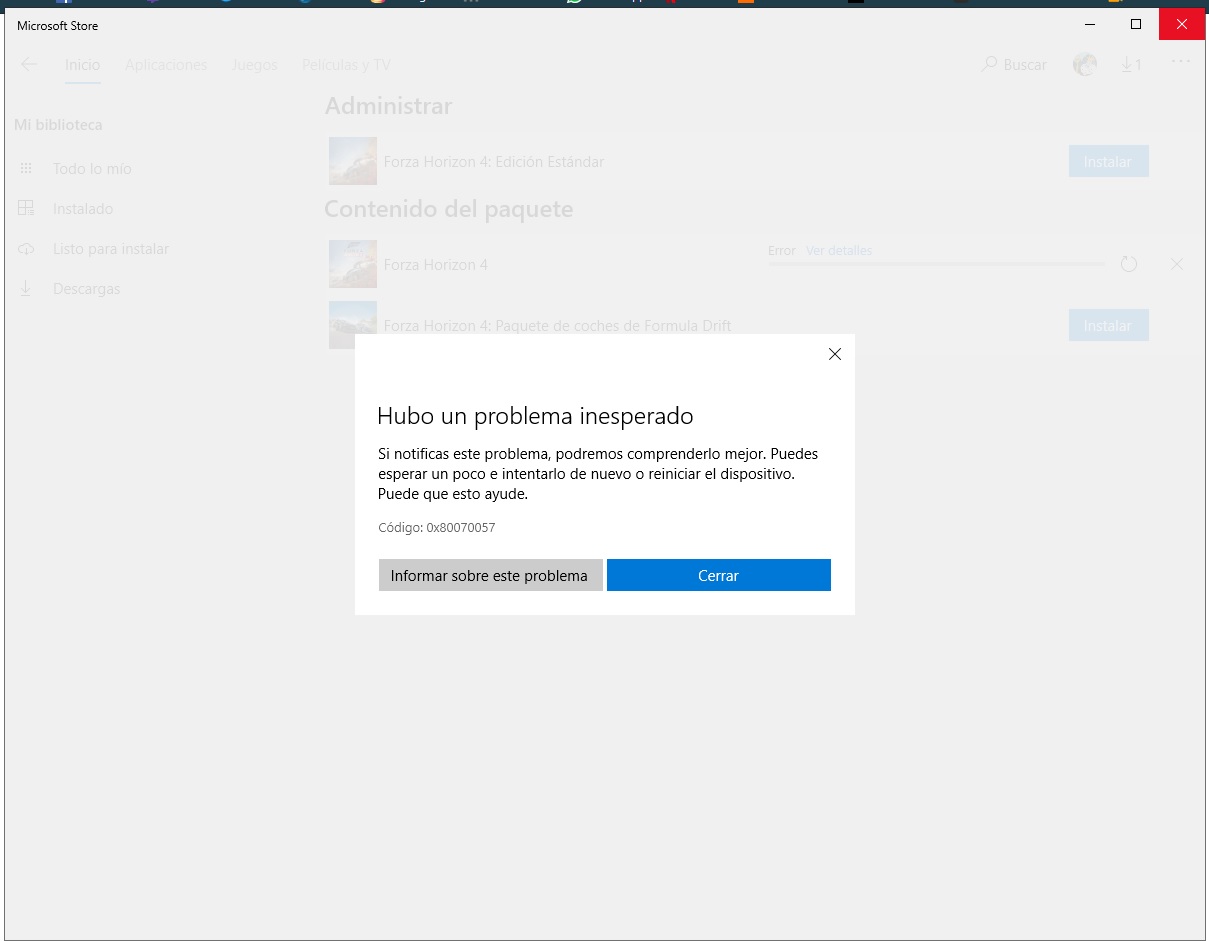Open the user profile avatar
This screenshot has height=941, width=1209.
(x=1085, y=65)
